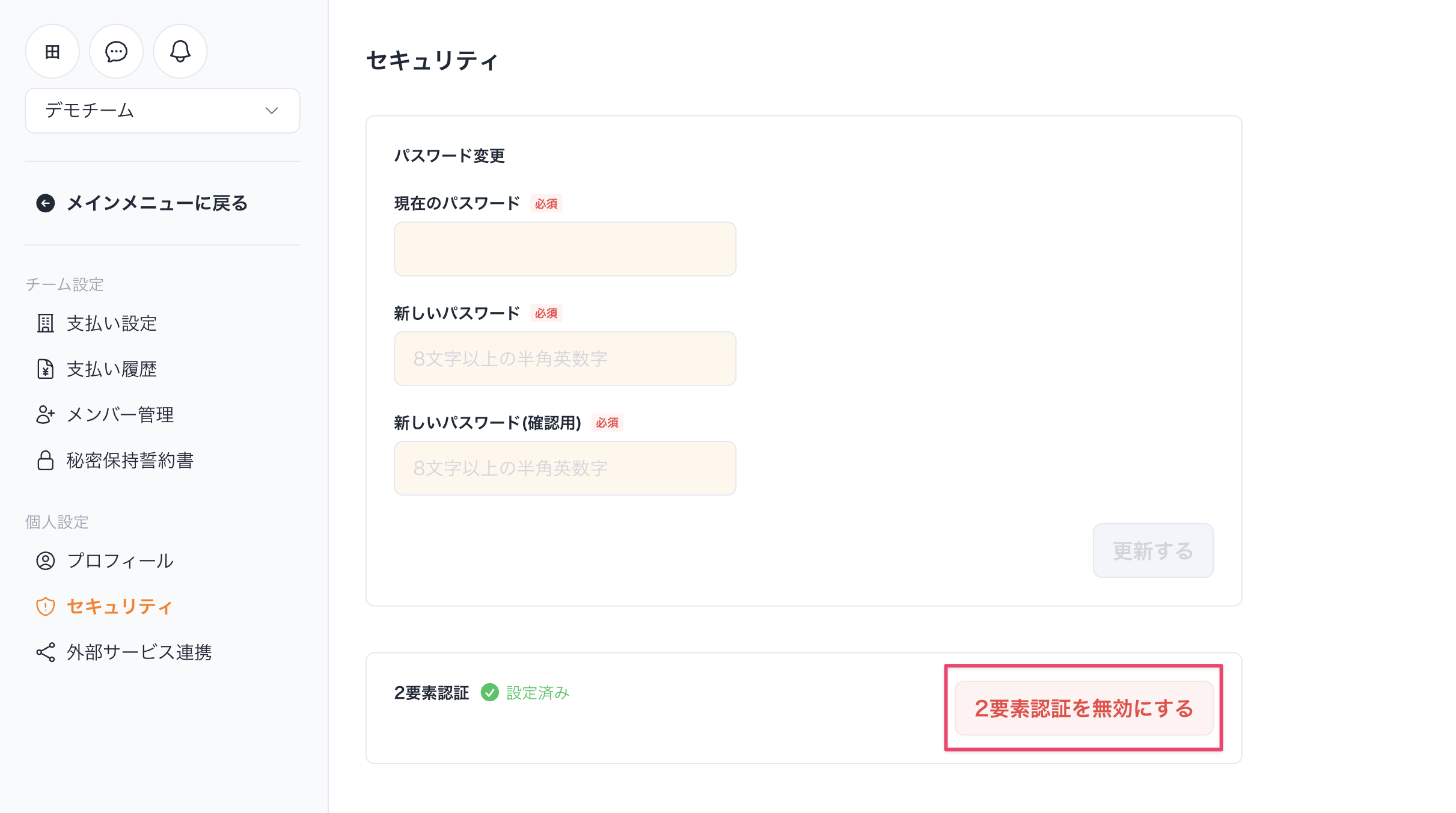Image resolution: width=1456 pixels, height=813 pixels.
Task: Click the chevron arrow in team selector
Action: (x=272, y=111)
